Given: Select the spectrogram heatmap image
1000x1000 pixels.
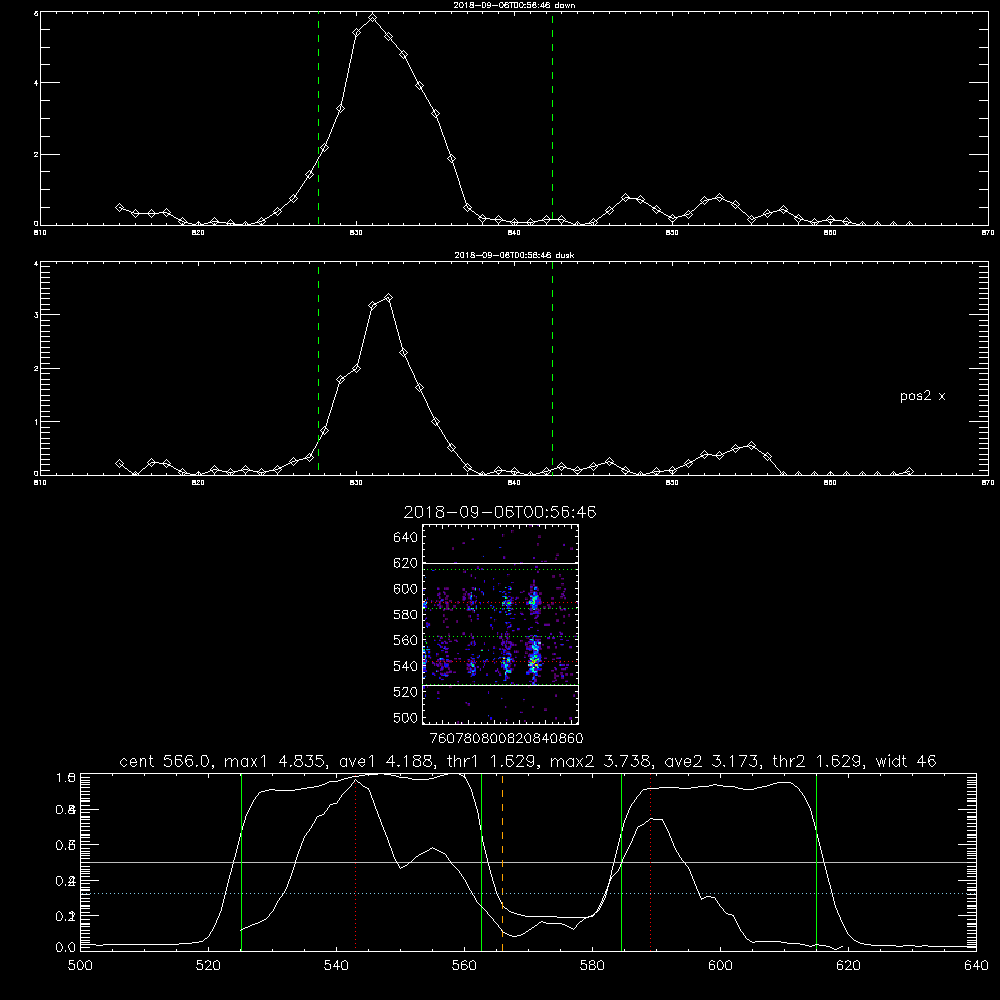Looking at the screenshot, I should coord(500,624).
